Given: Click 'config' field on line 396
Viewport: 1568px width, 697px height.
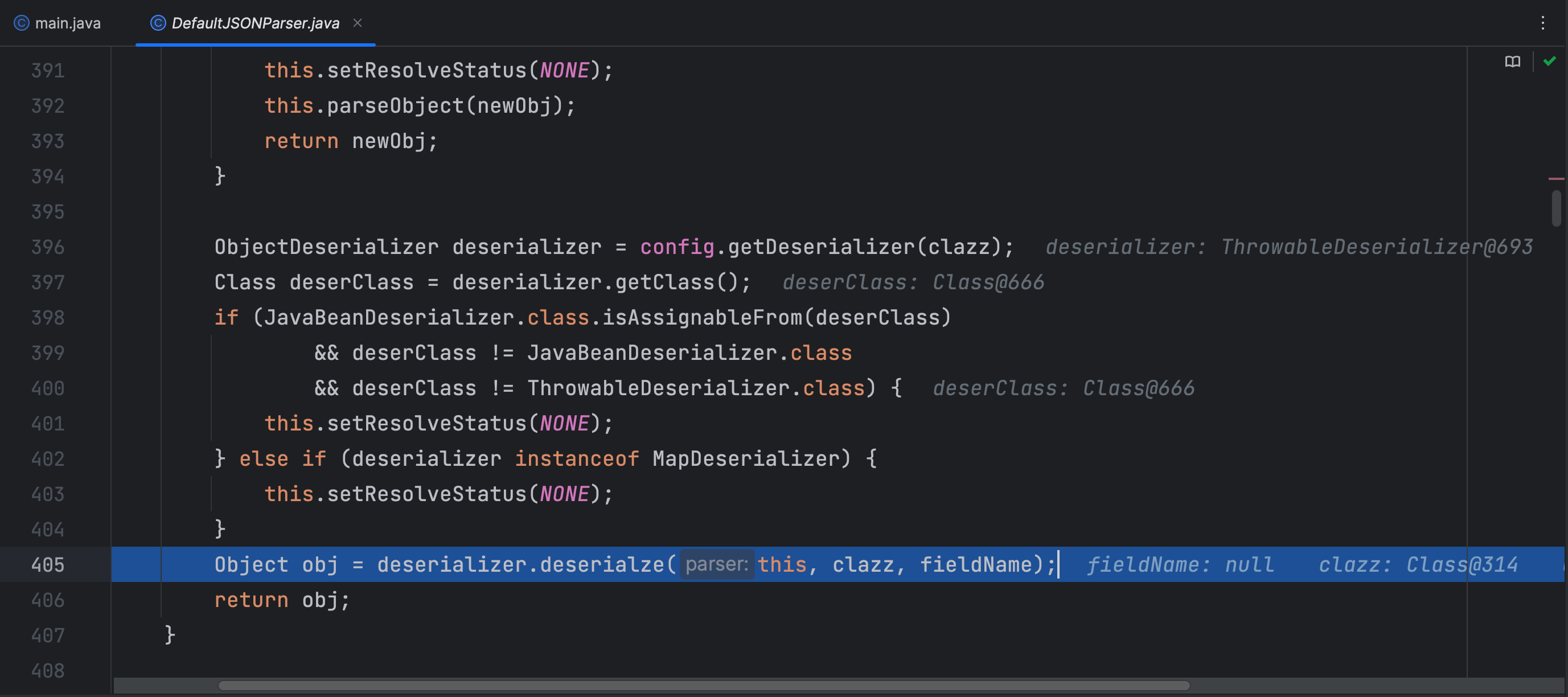Looking at the screenshot, I should tap(677, 247).
